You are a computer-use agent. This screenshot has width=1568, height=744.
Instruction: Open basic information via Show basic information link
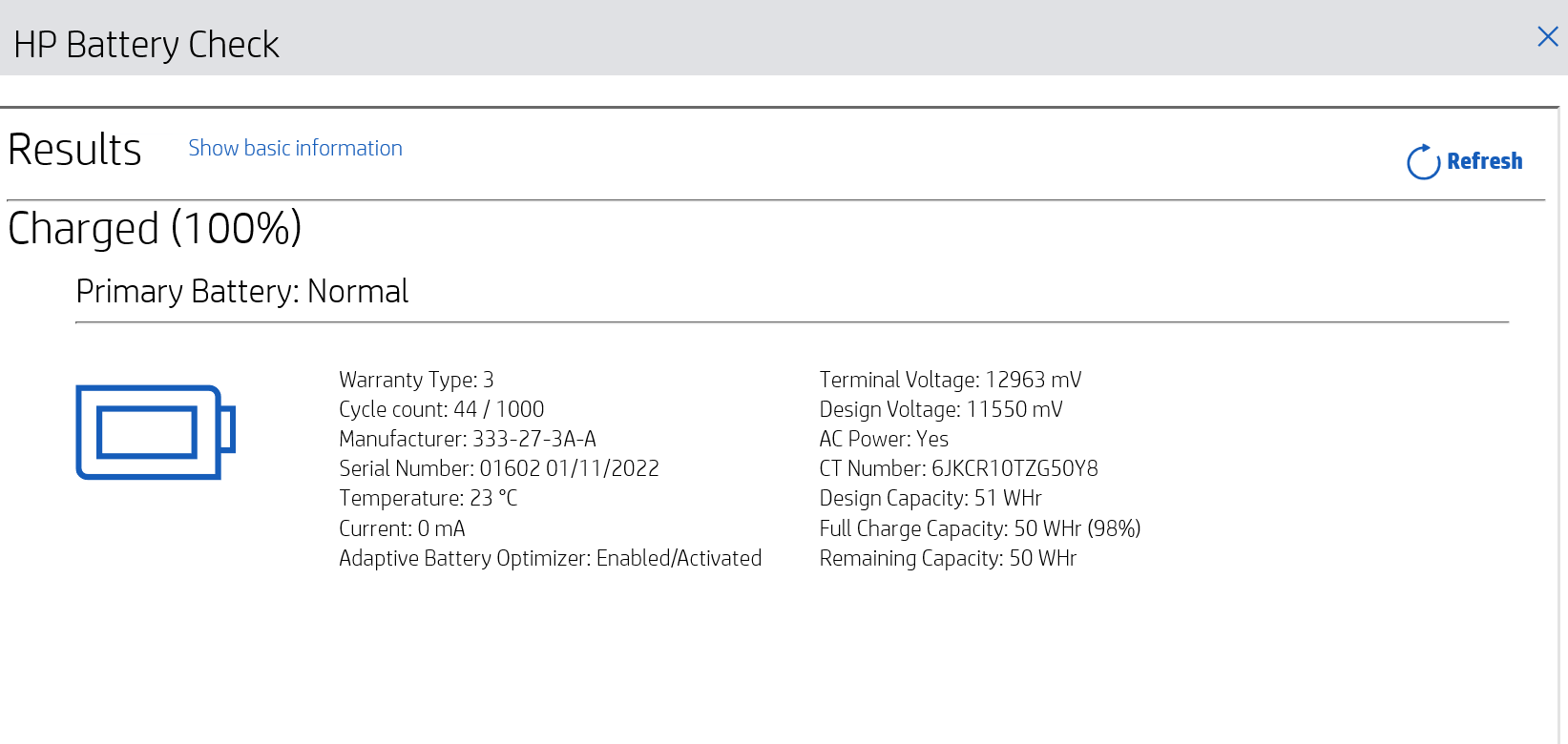[x=294, y=148]
